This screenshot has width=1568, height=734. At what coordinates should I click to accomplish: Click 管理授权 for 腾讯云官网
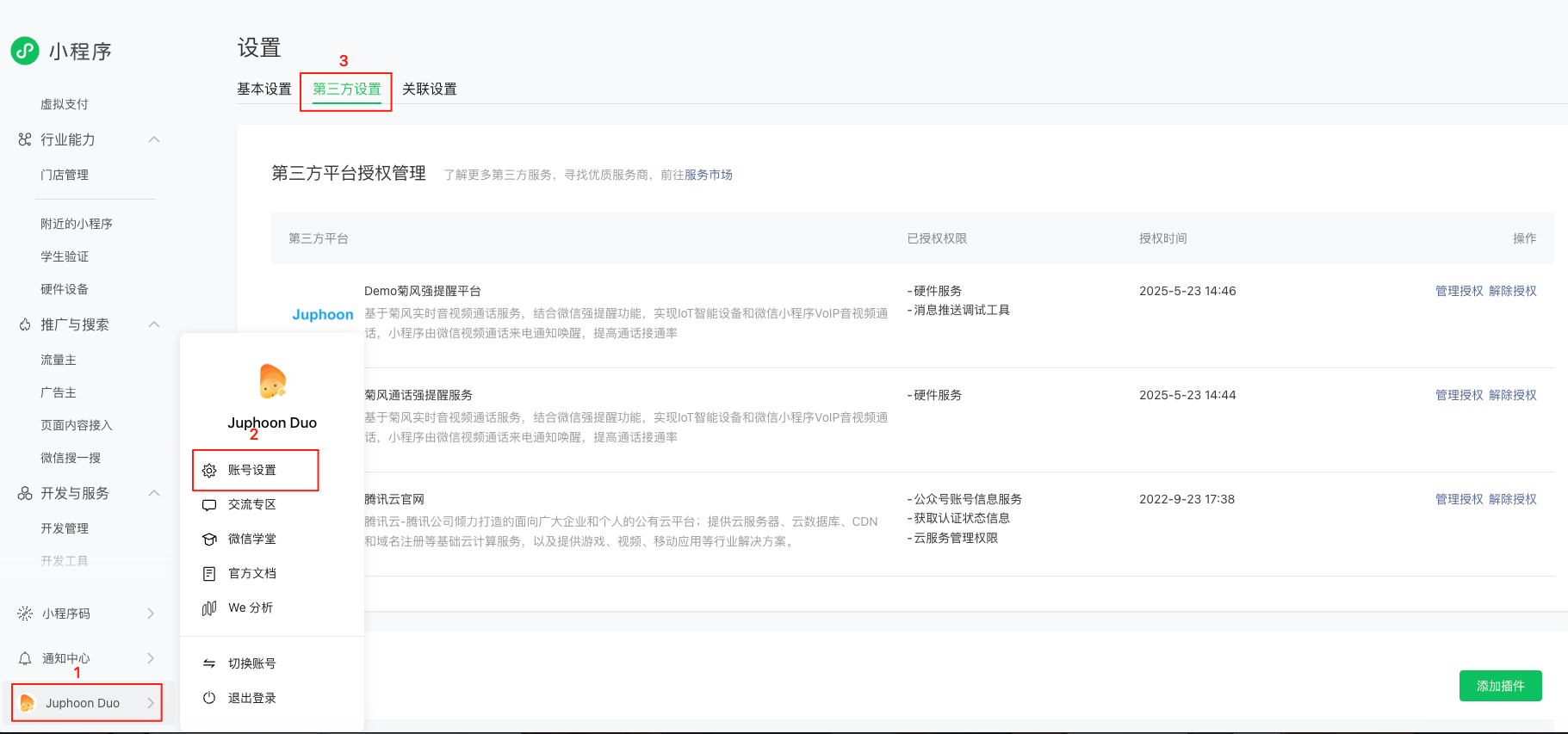pyautogui.click(x=1460, y=499)
